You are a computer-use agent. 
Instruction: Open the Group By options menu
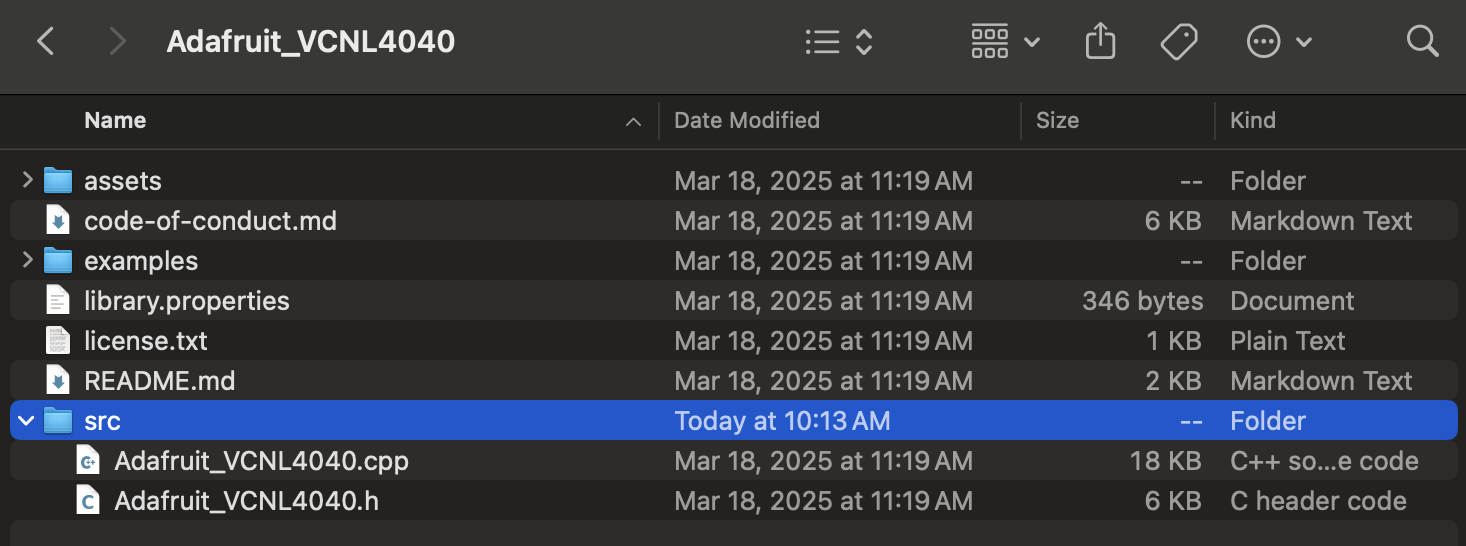[1005, 41]
